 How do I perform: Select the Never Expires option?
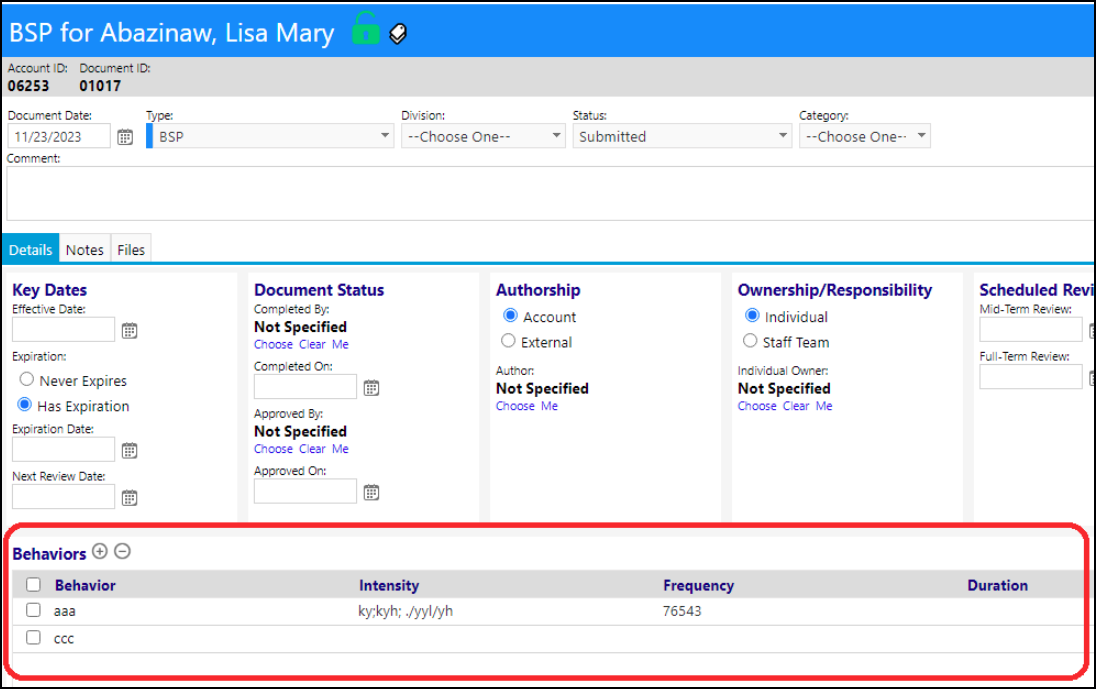point(27,379)
